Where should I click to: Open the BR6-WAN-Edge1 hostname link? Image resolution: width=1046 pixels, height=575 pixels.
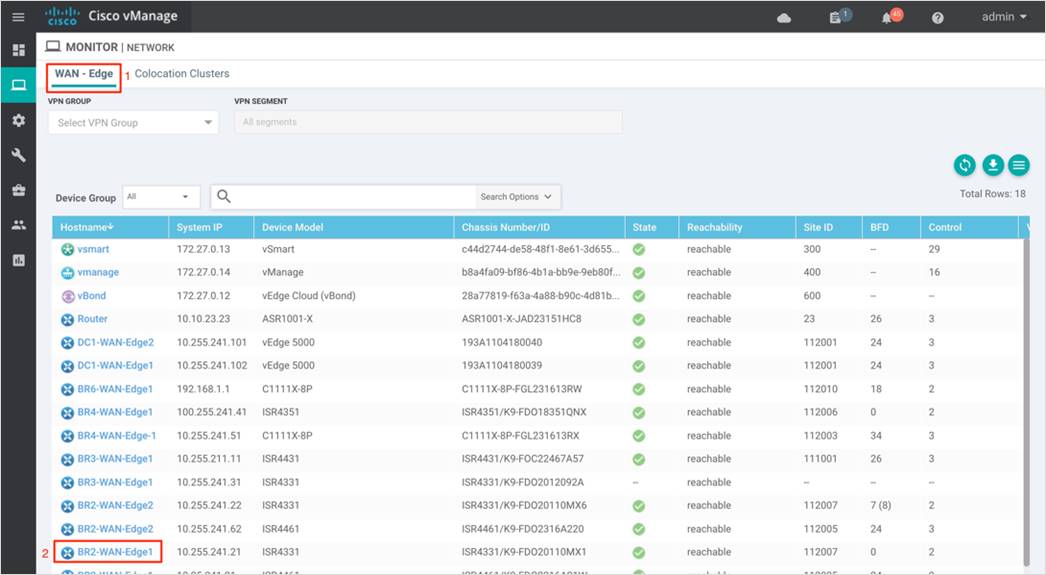point(115,389)
